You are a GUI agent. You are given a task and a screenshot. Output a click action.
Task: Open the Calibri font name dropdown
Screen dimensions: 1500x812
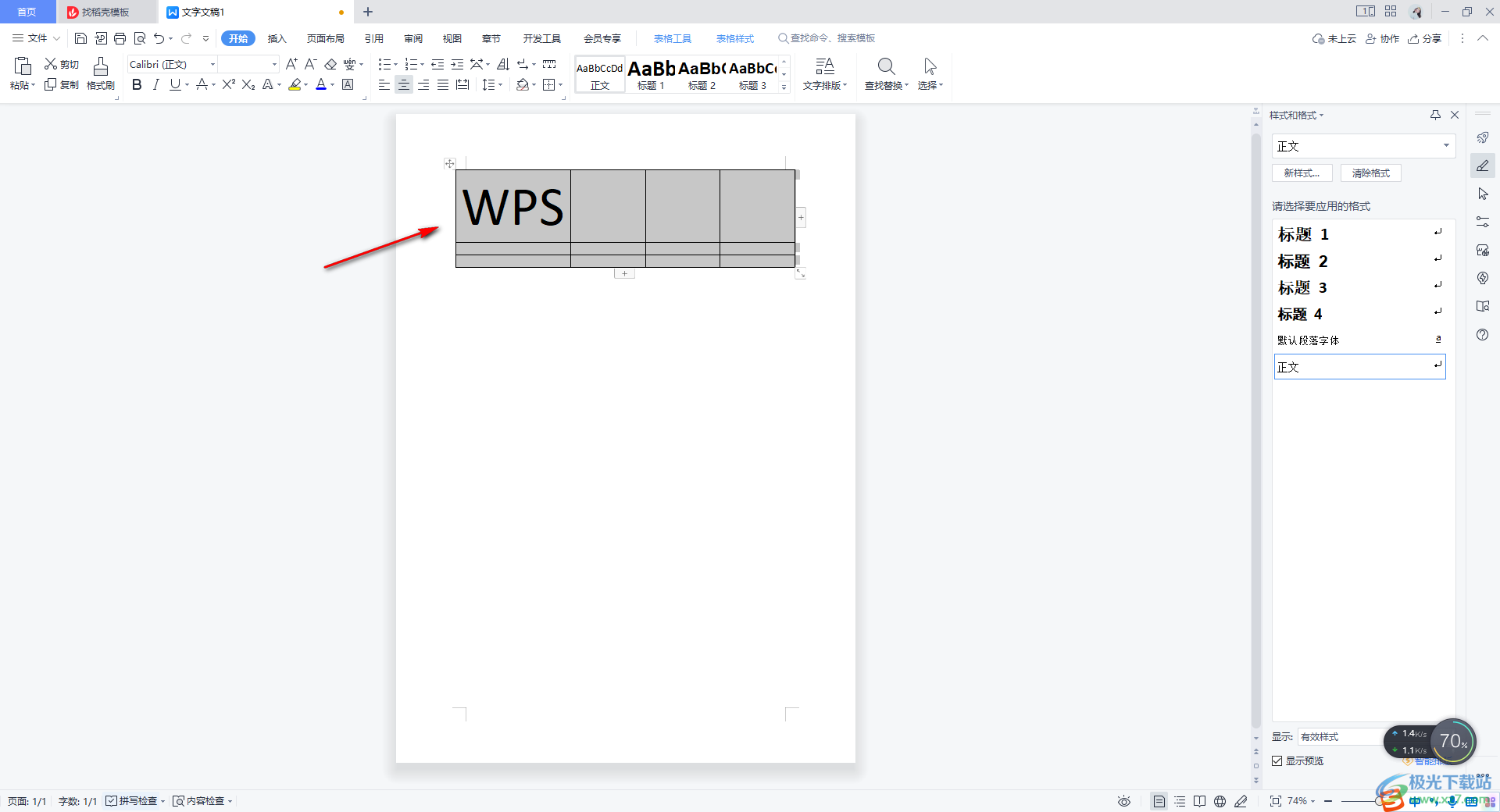(x=212, y=64)
